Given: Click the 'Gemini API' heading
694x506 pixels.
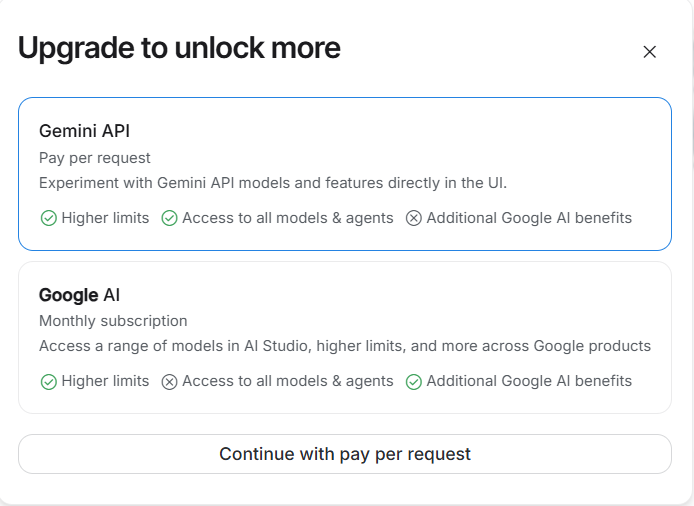Looking at the screenshot, I should tap(85, 131).
